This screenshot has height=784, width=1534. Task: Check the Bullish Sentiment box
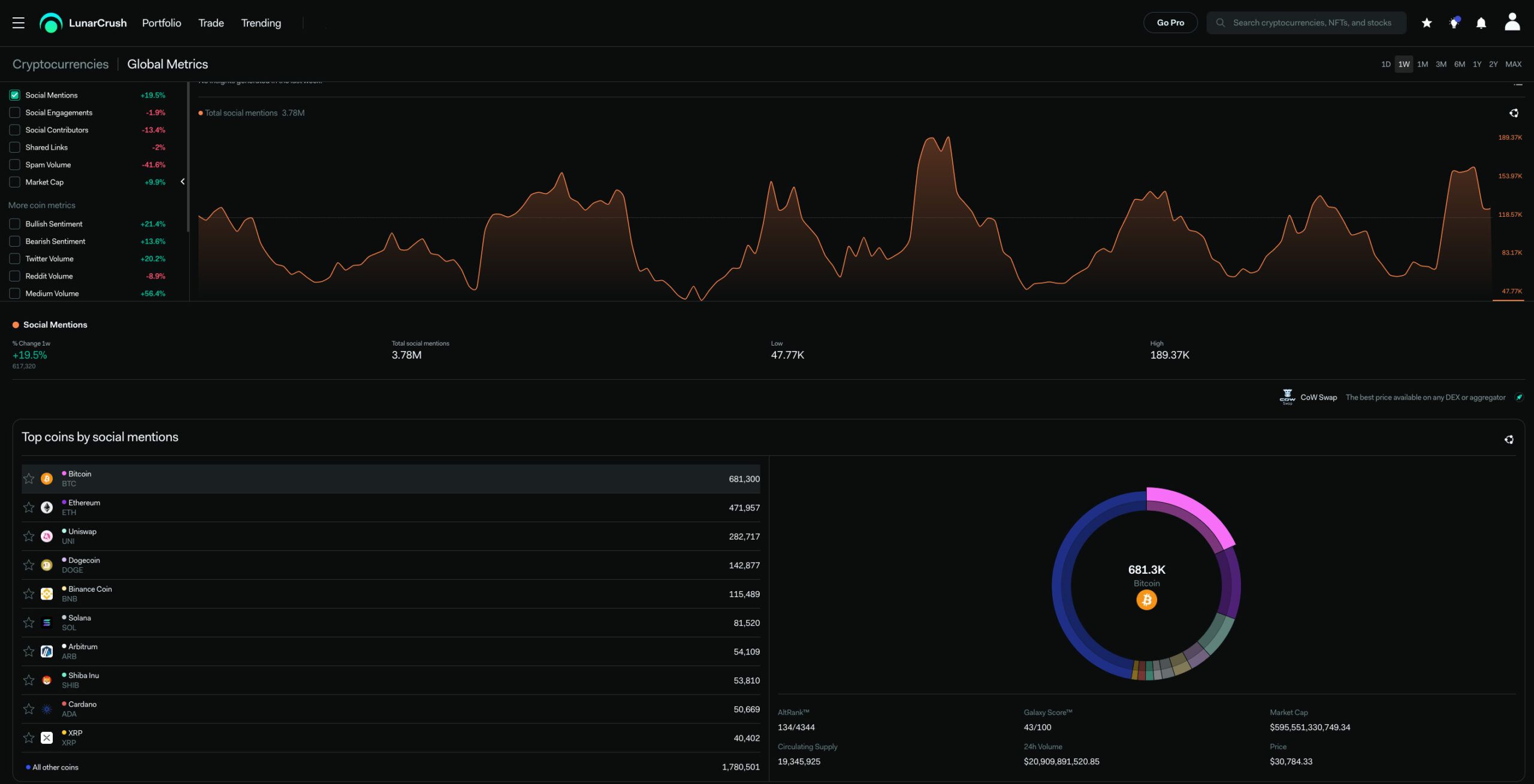(x=15, y=224)
